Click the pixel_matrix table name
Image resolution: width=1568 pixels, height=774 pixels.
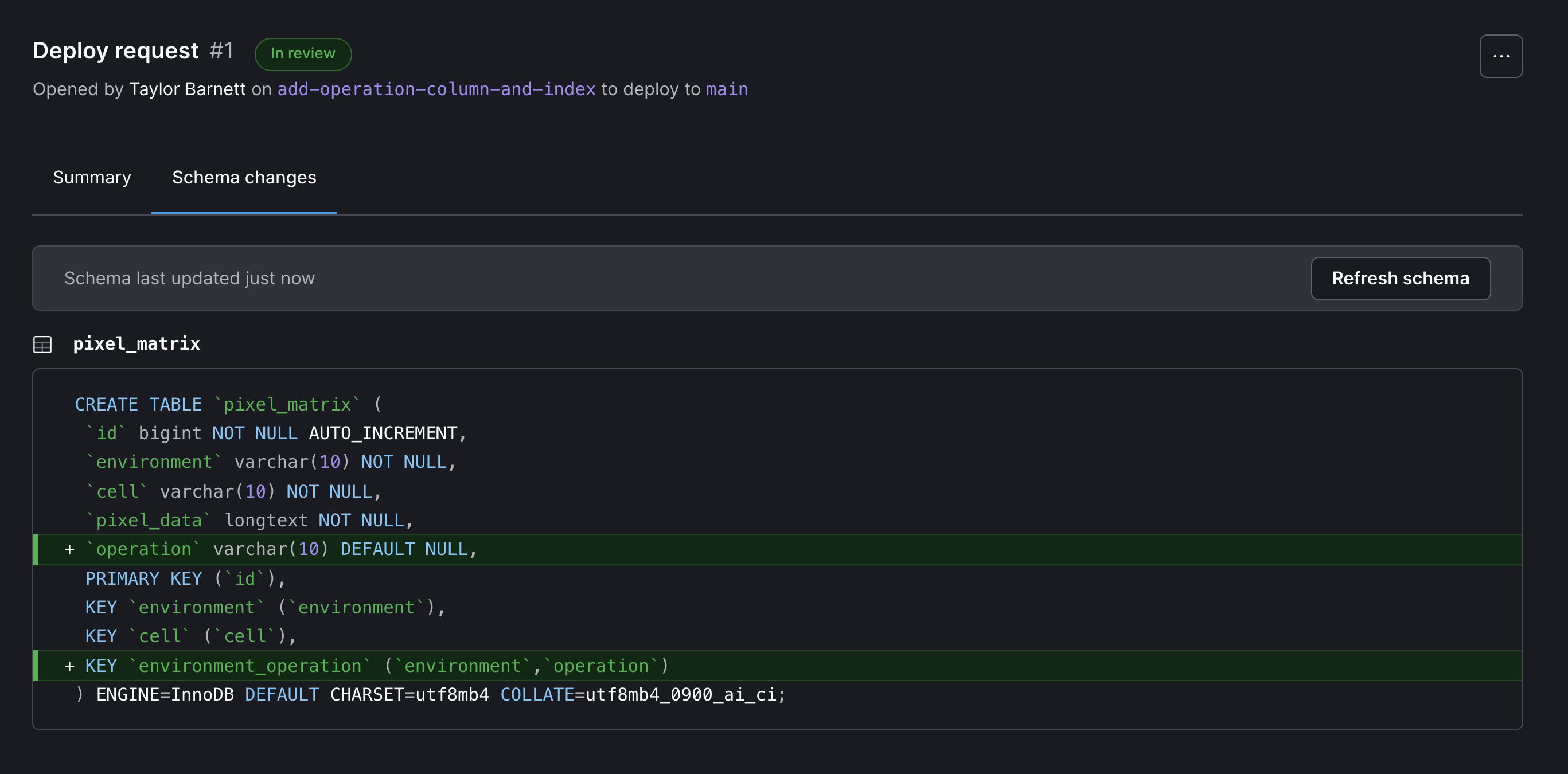(136, 344)
